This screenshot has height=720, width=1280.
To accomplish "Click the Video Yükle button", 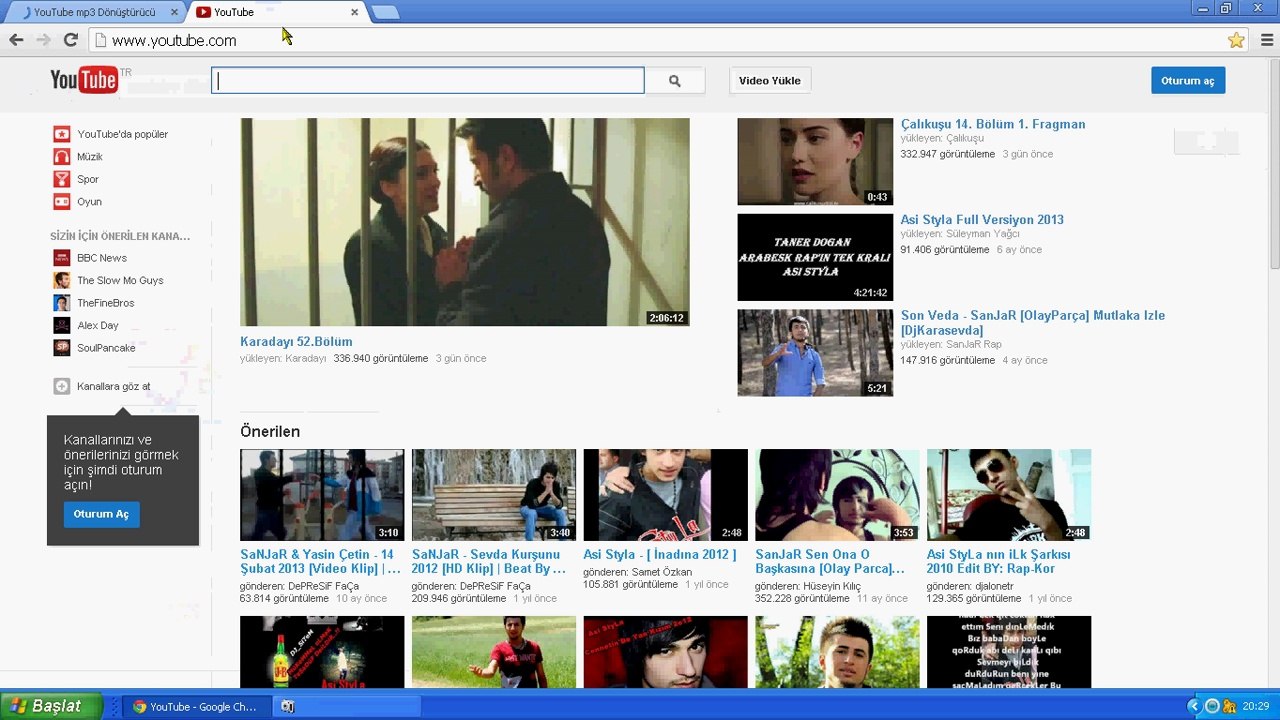I will click(770, 81).
